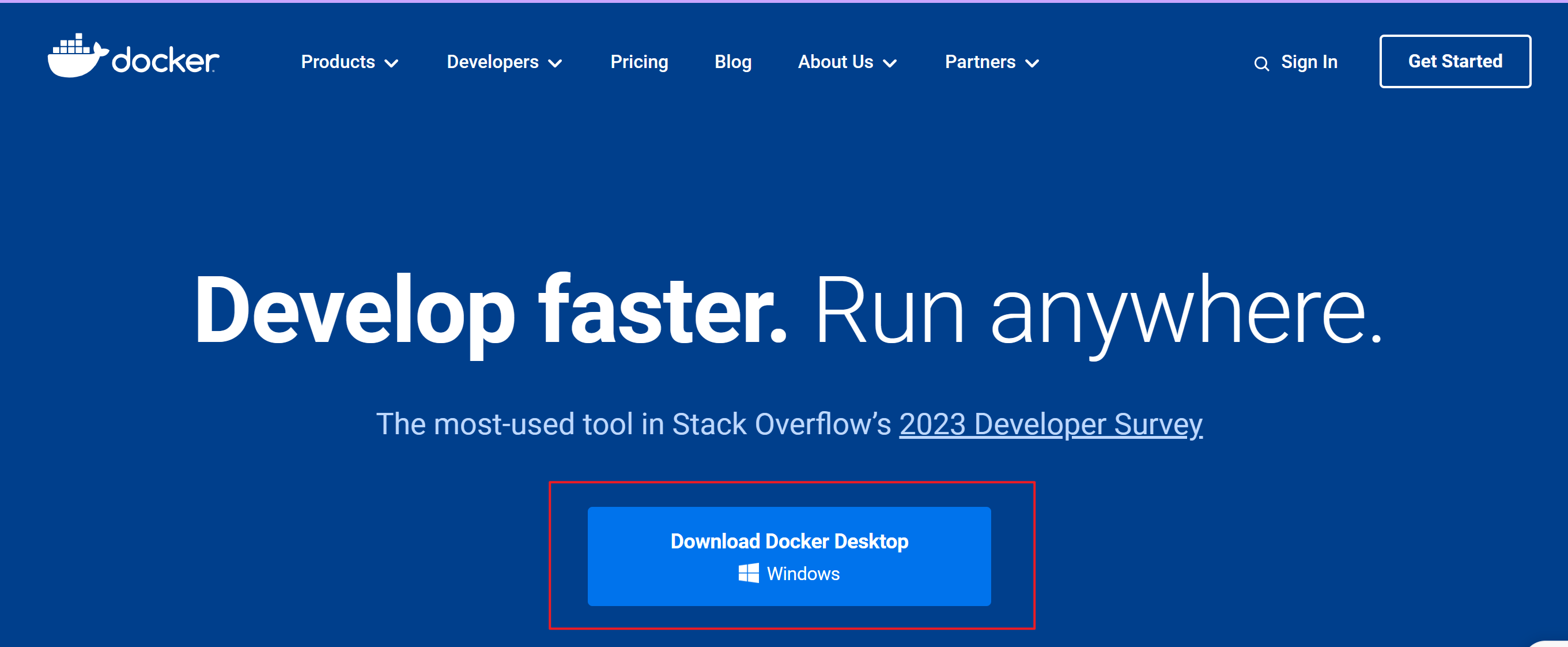Viewport: 1568px width, 647px height.
Task: Click the Get Started button
Action: (x=1456, y=61)
